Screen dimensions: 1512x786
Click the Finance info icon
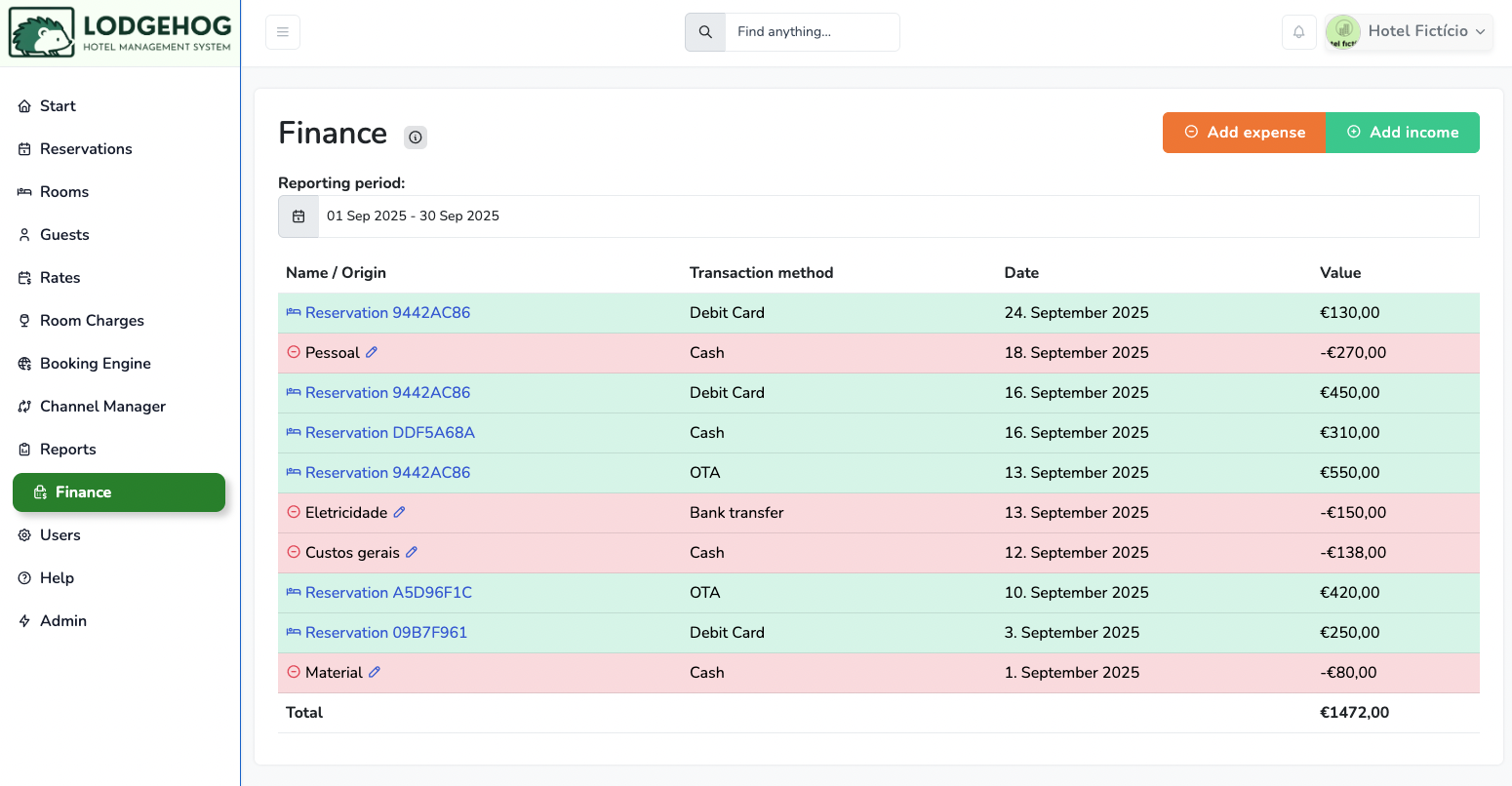(x=416, y=138)
